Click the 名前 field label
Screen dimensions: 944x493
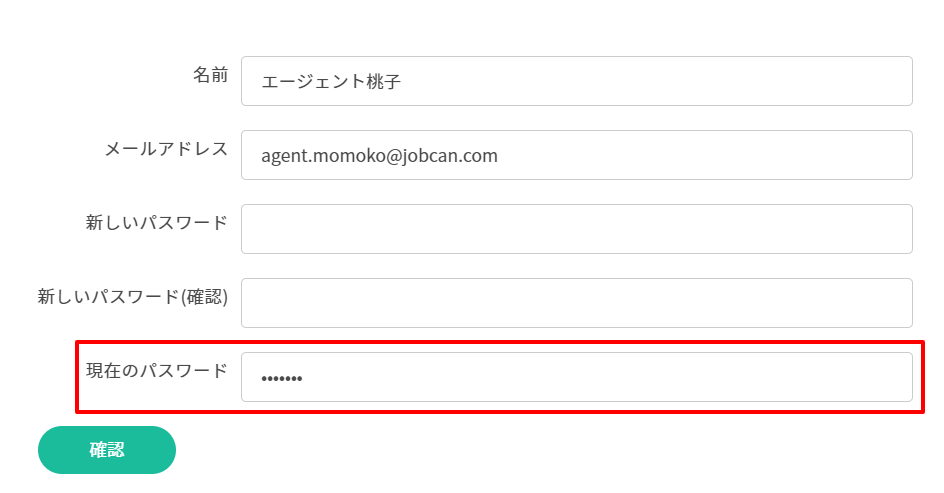coord(210,75)
